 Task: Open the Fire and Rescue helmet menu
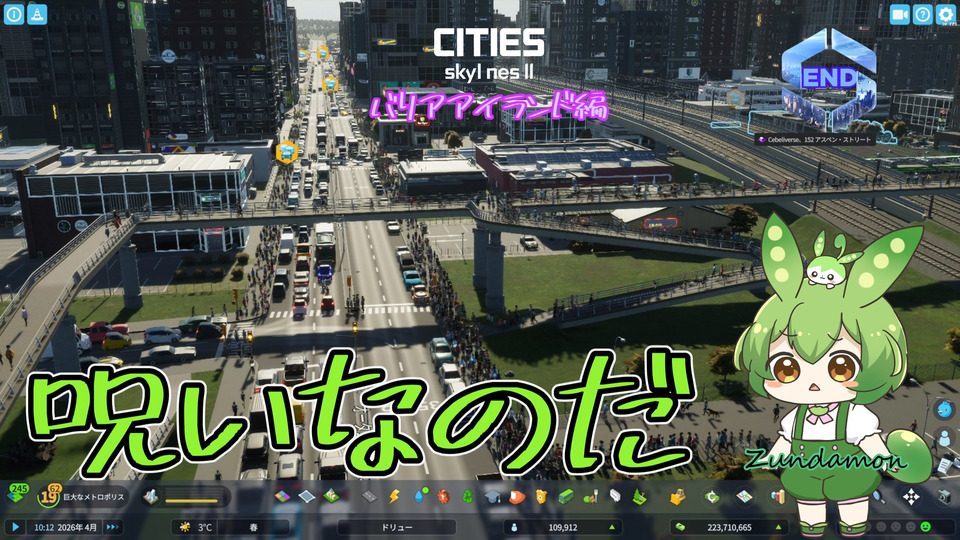click(x=517, y=497)
